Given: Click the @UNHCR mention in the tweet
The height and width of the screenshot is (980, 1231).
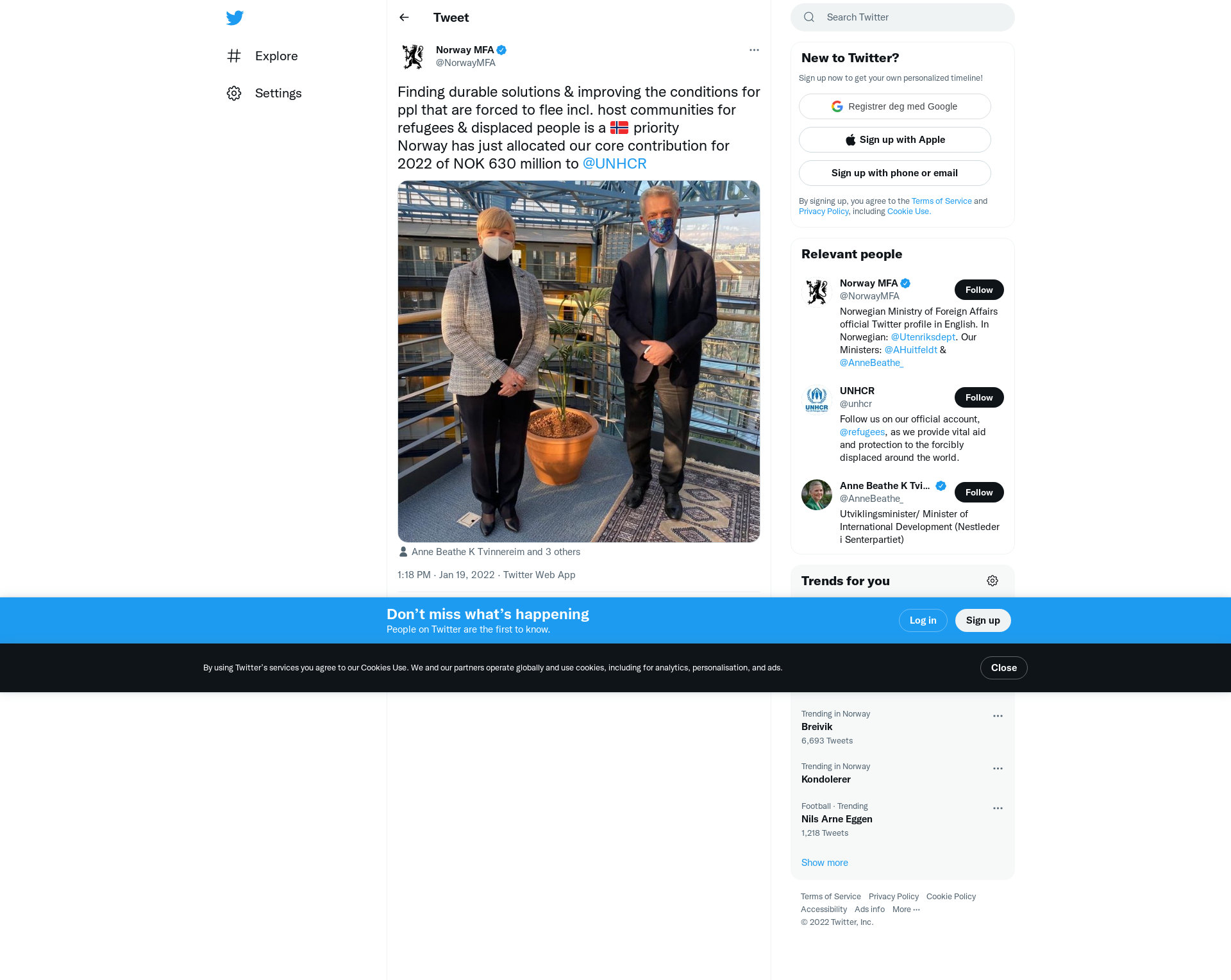Looking at the screenshot, I should (614, 163).
